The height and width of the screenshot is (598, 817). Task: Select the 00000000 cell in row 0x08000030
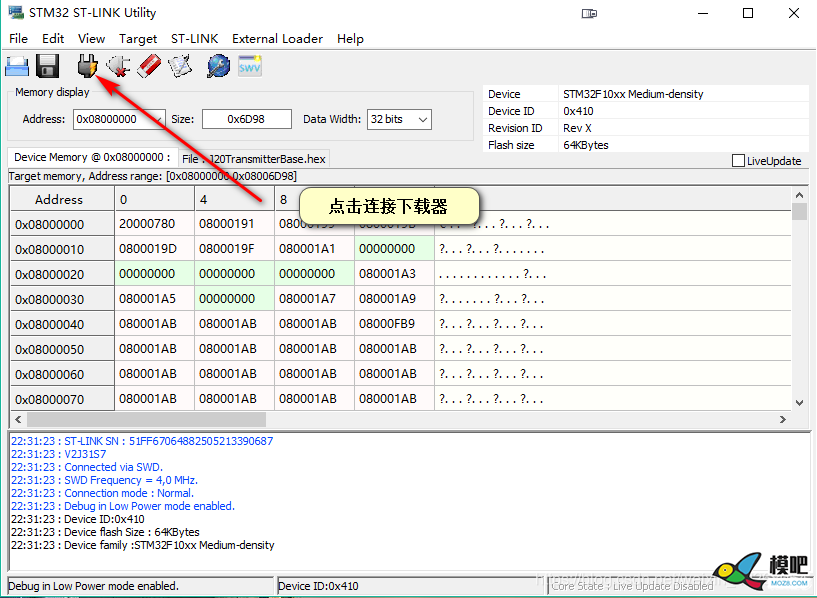coord(234,299)
